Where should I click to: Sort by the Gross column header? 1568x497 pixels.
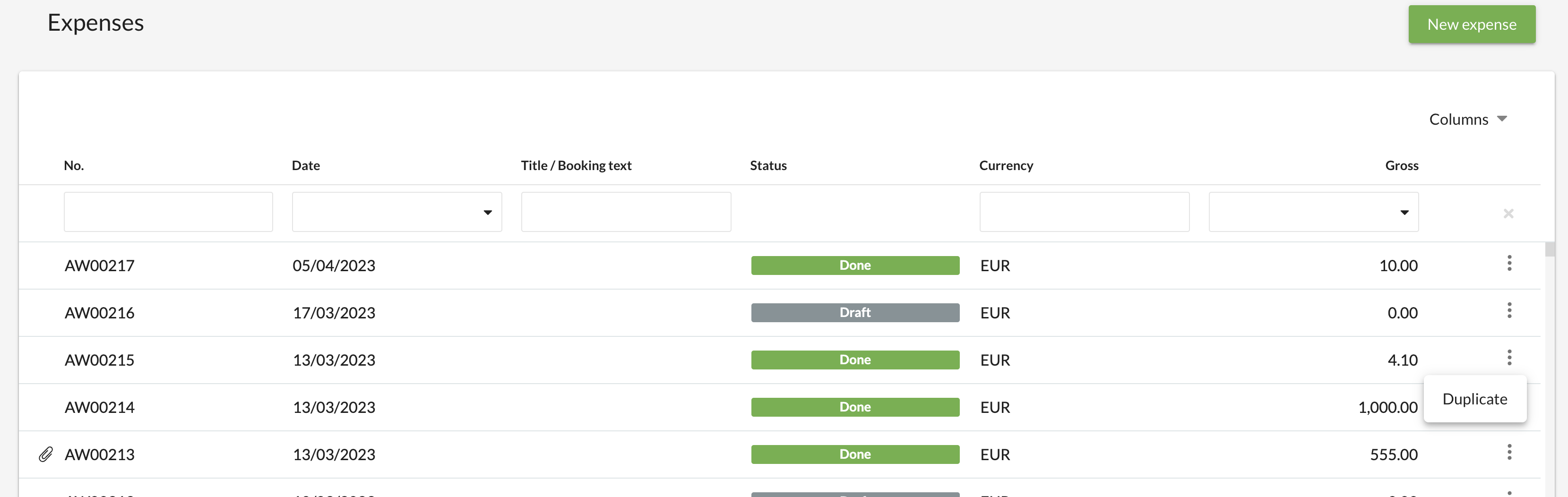[1401, 165]
